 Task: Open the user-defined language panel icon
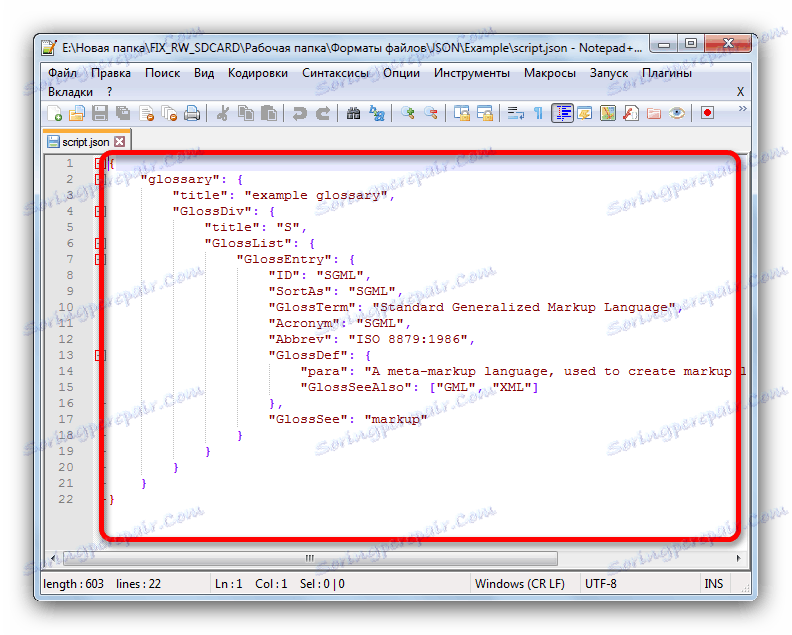click(x=585, y=113)
